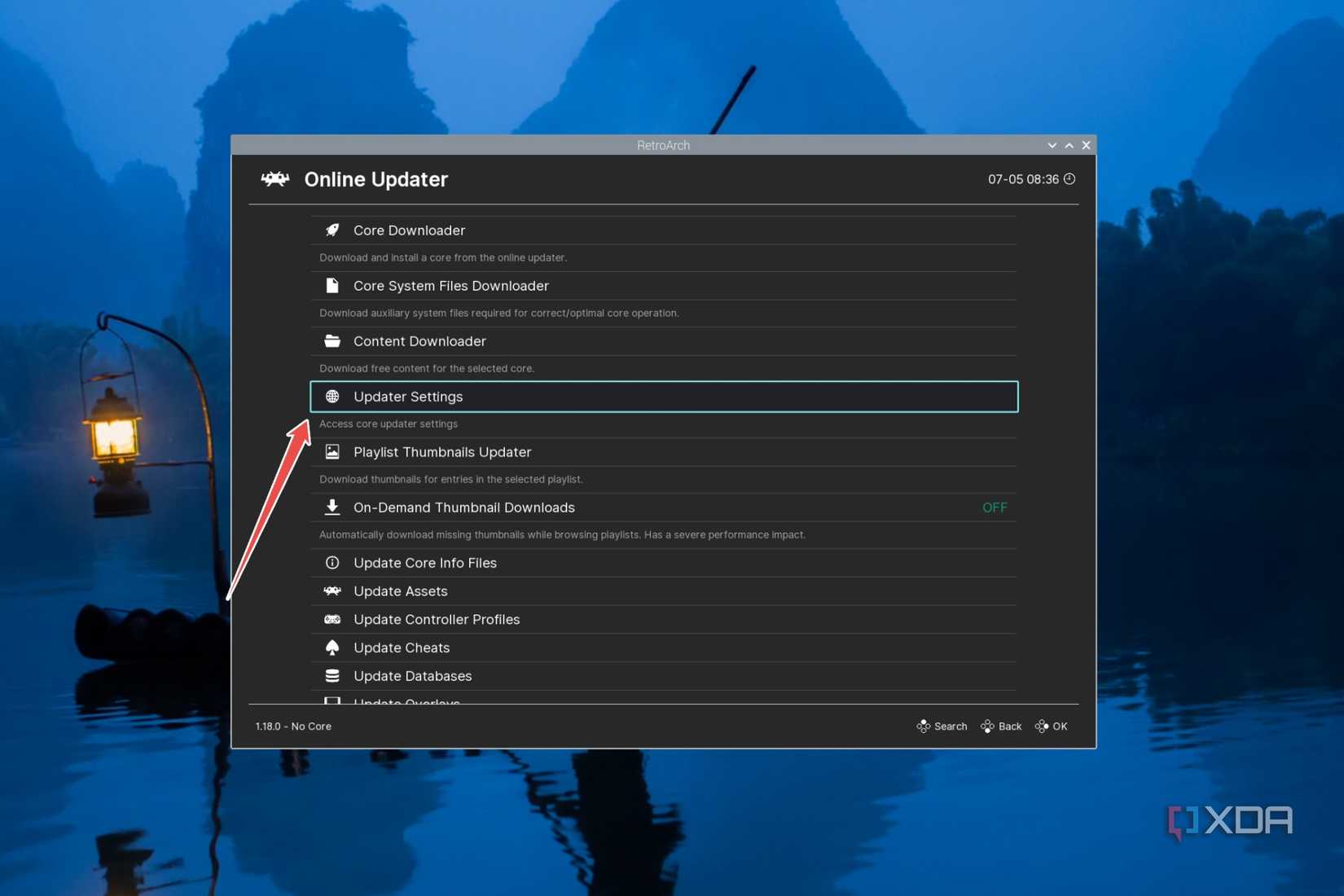This screenshot has height=896, width=1344.
Task: Enable On-Demand Thumbnail Downloads
Action: pyautogui.click(x=995, y=507)
